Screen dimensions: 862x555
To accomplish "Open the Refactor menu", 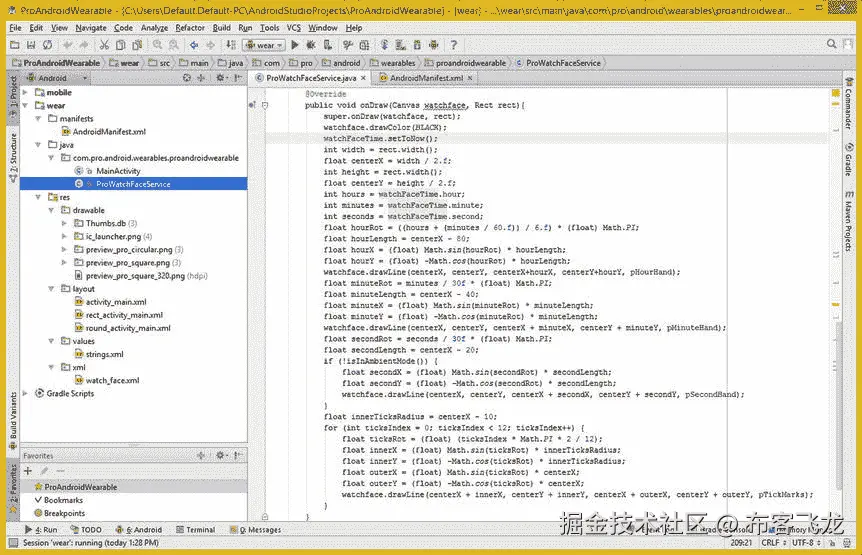I will 190,27.
